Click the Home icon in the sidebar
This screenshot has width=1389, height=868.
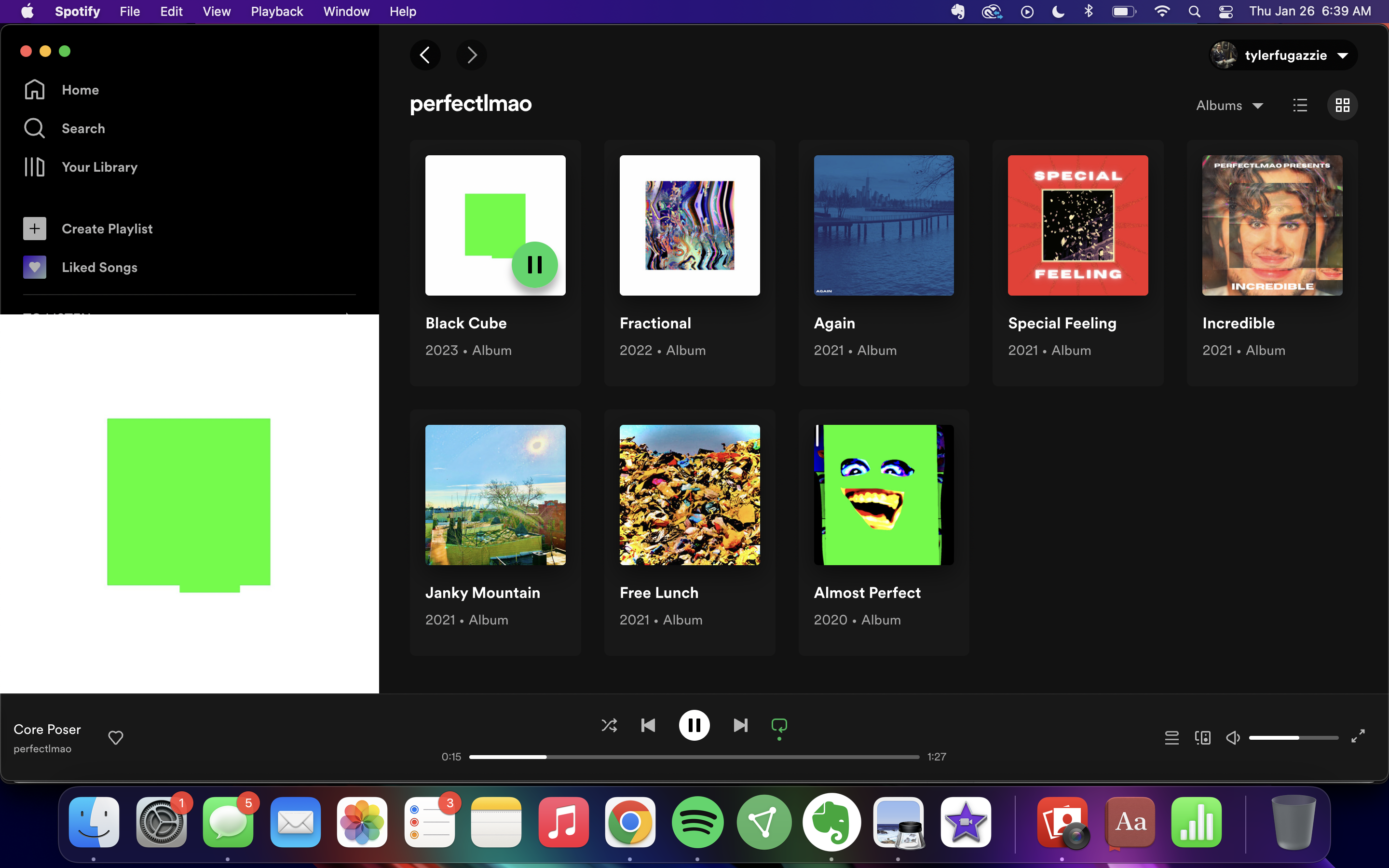click(34, 90)
